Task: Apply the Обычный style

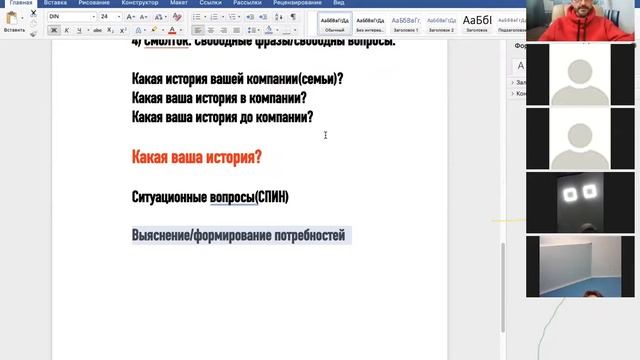Action: pos(335,24)
